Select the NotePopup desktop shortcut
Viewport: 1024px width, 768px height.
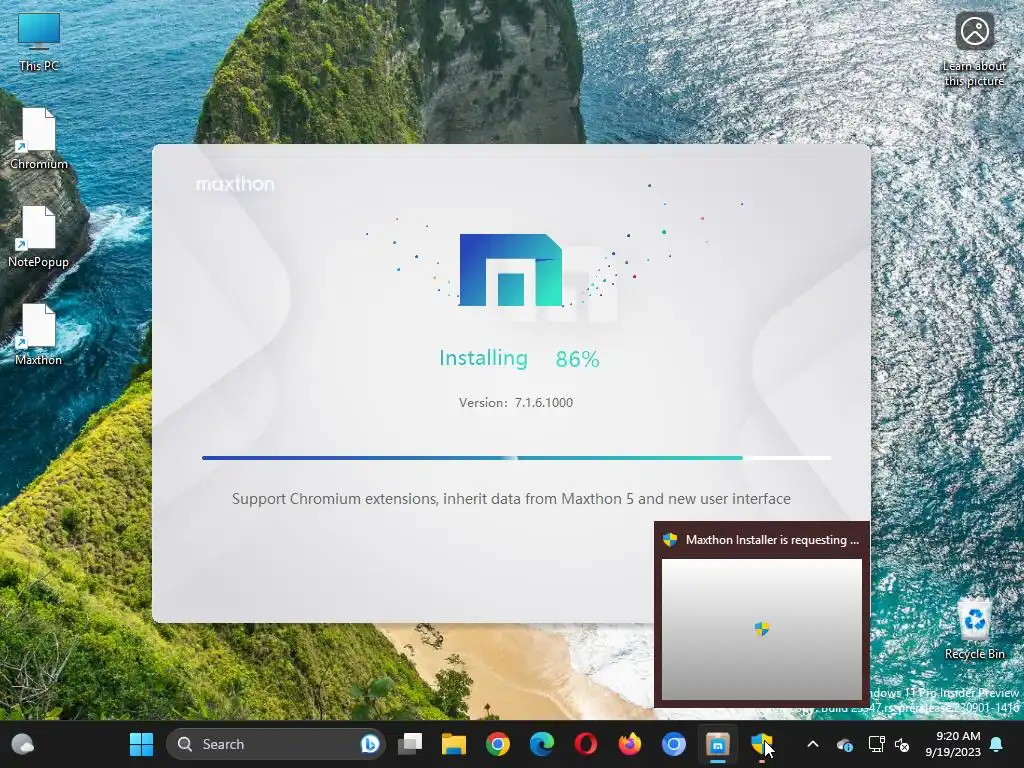point(39,236)
